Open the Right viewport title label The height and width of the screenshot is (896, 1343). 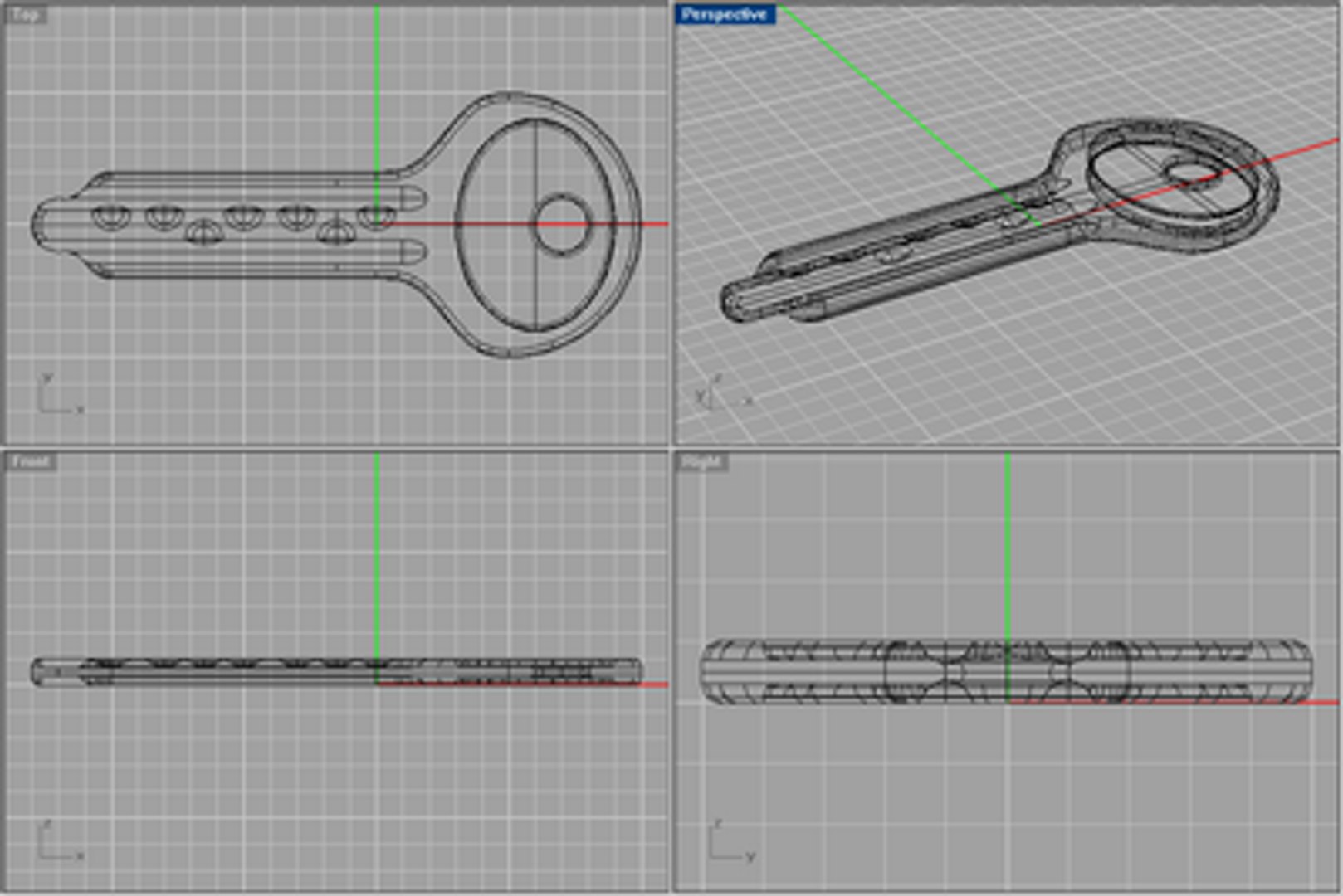click(702, 462)
